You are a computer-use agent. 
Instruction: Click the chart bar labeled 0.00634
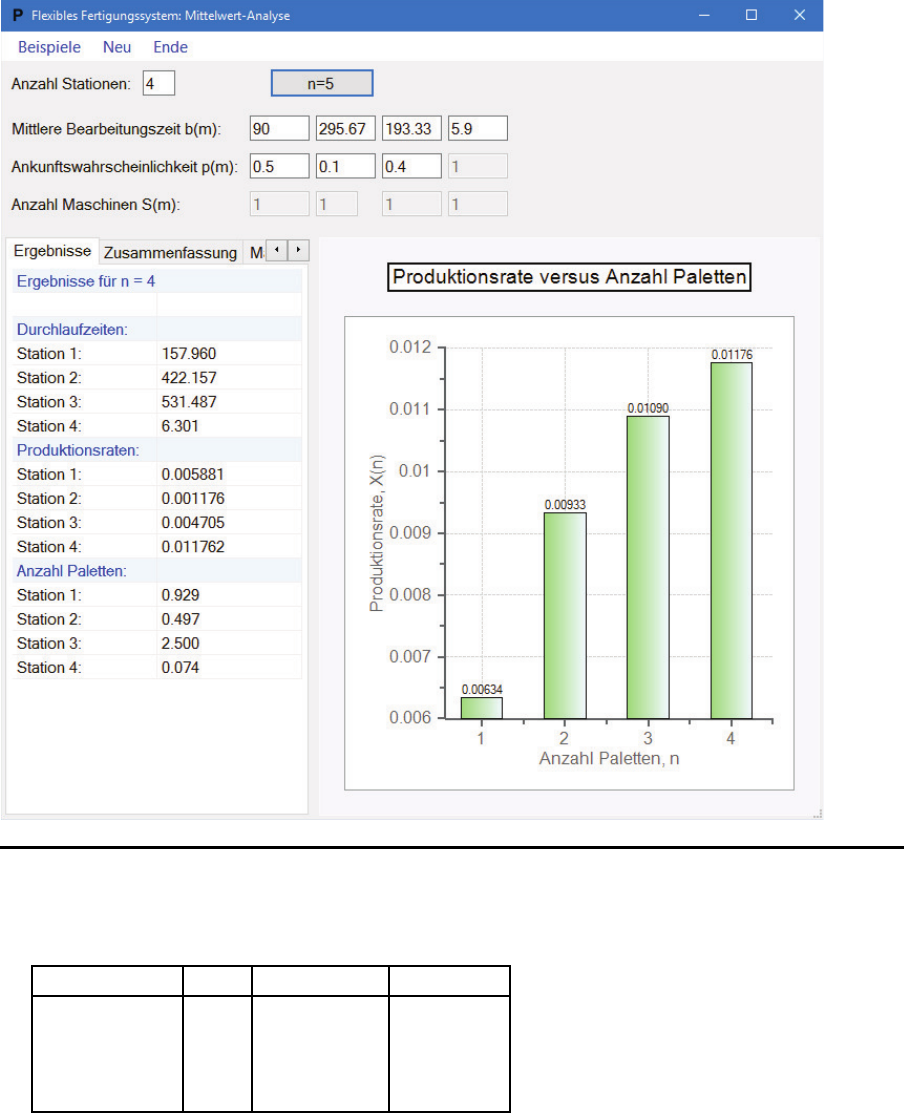481,708
